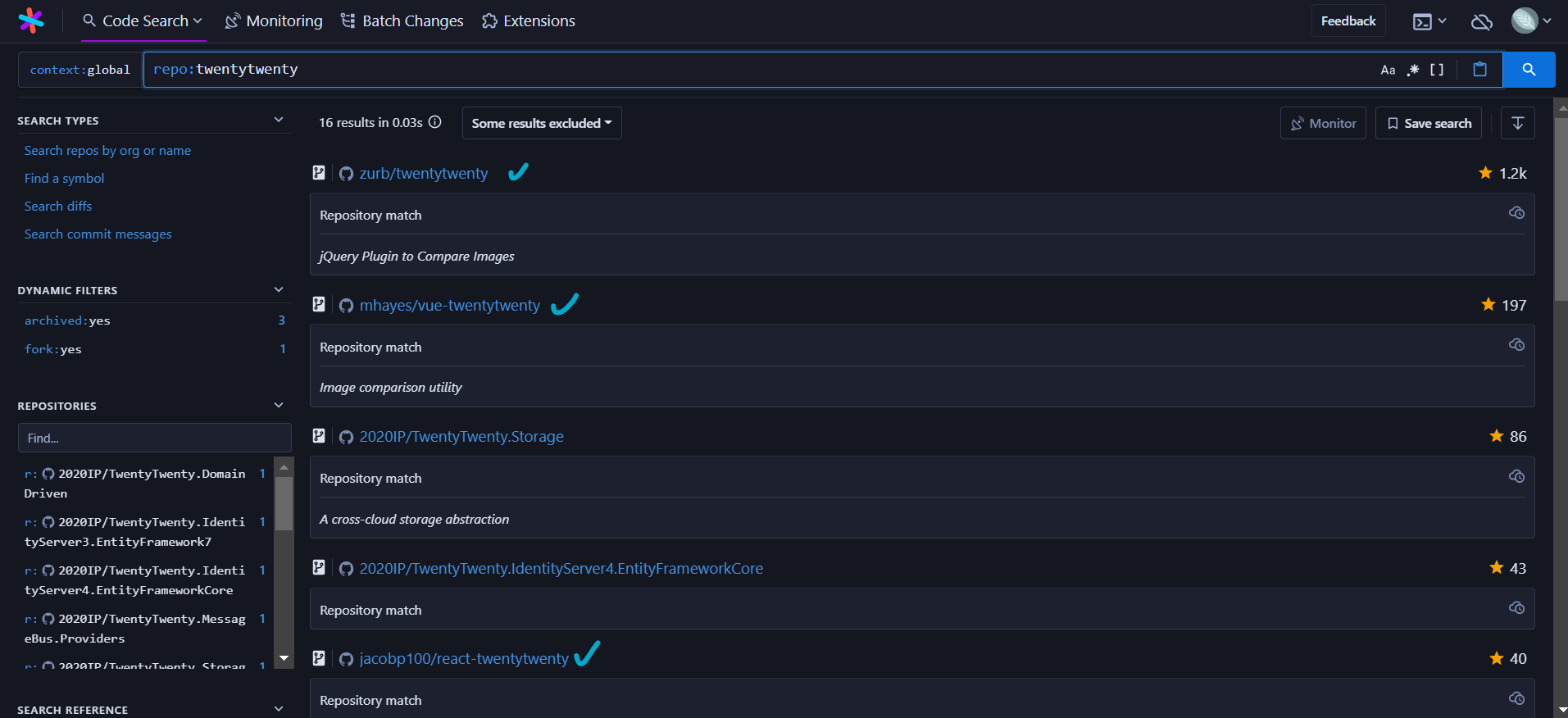This screenshot has height=718, width=1568.
Task: Click the repositories list scroll-up arrow
Action: pyautogui.click(x=284, y=467)
